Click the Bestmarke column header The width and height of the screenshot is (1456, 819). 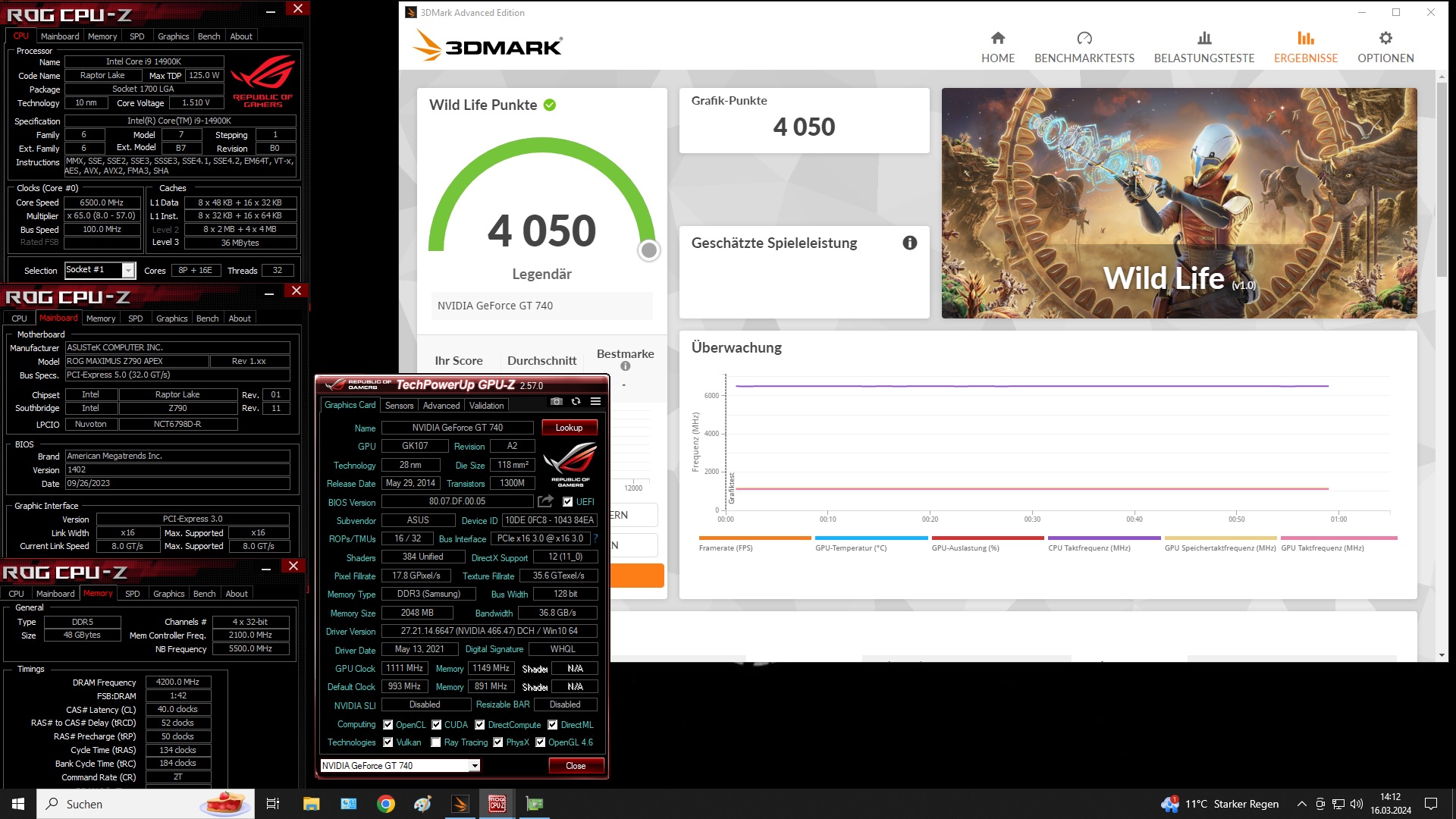click(626, 354)
